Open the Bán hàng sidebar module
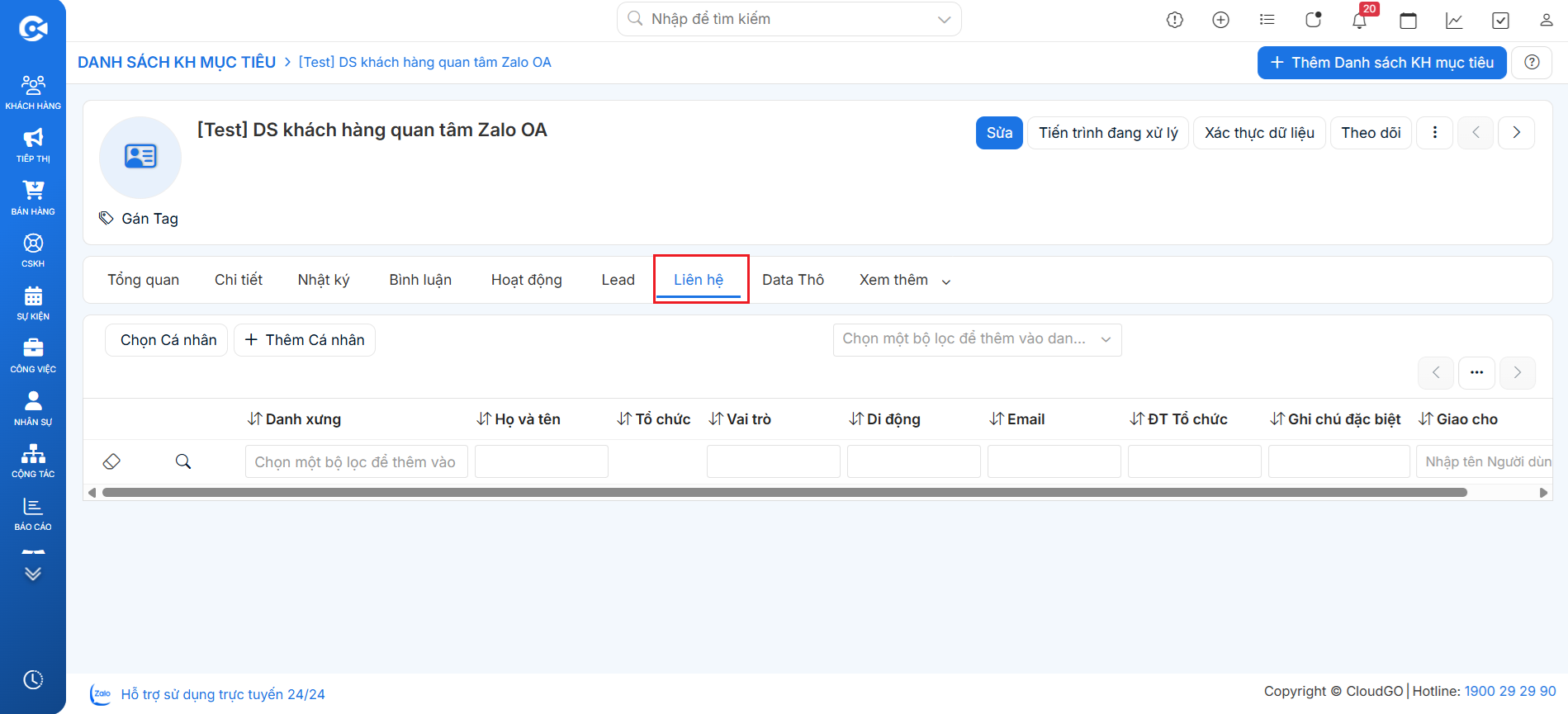Viewport: 1568px width, 714px height. [33, 197]
